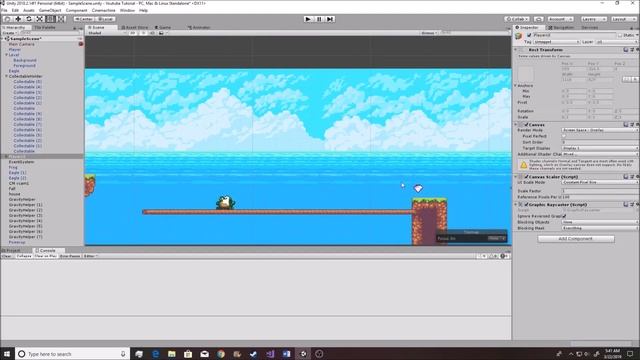Start Play mode with the Play button
The height and width of the screenshot is (360, 640).
click(x=308, y=19)
